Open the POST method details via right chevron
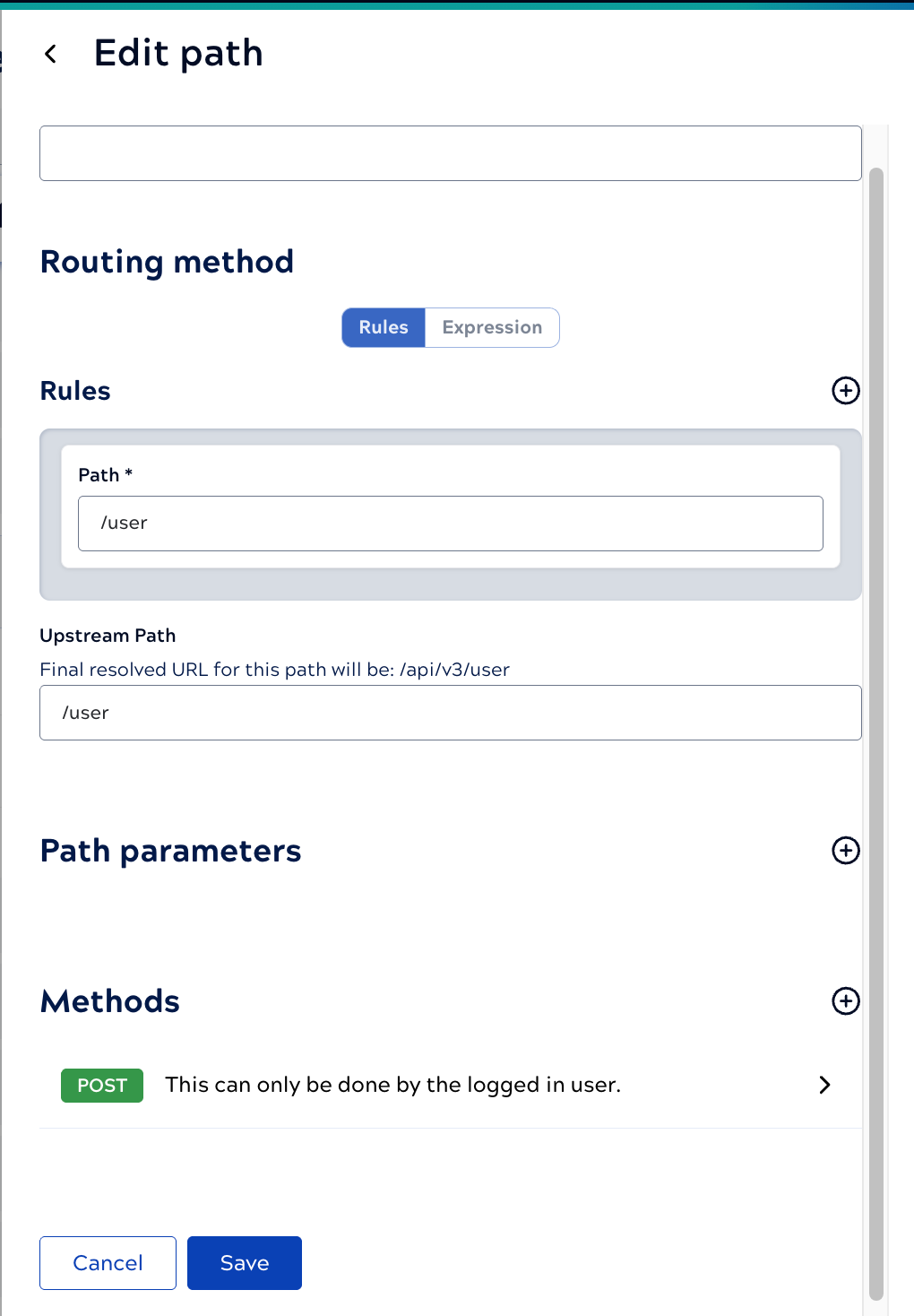 tap(823, 1086)
